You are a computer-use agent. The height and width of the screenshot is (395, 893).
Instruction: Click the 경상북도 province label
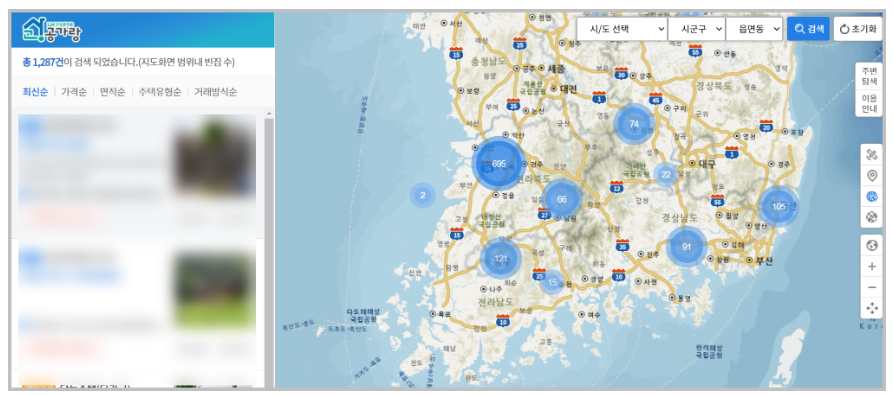(714, 85)
